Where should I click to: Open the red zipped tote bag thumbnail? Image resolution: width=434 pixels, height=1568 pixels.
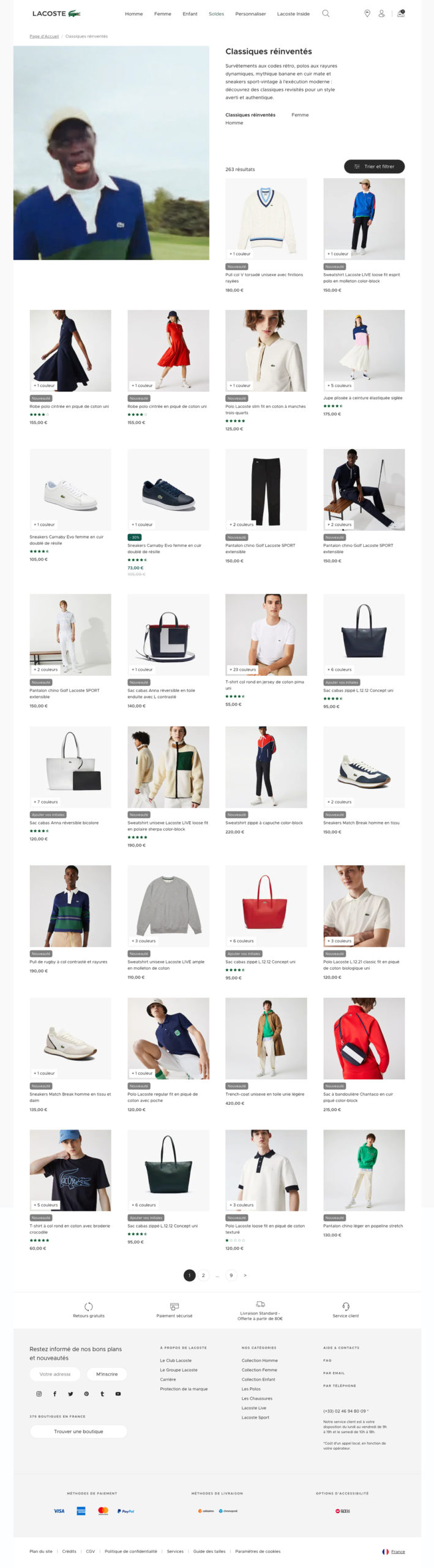click(x=266, y=906)
